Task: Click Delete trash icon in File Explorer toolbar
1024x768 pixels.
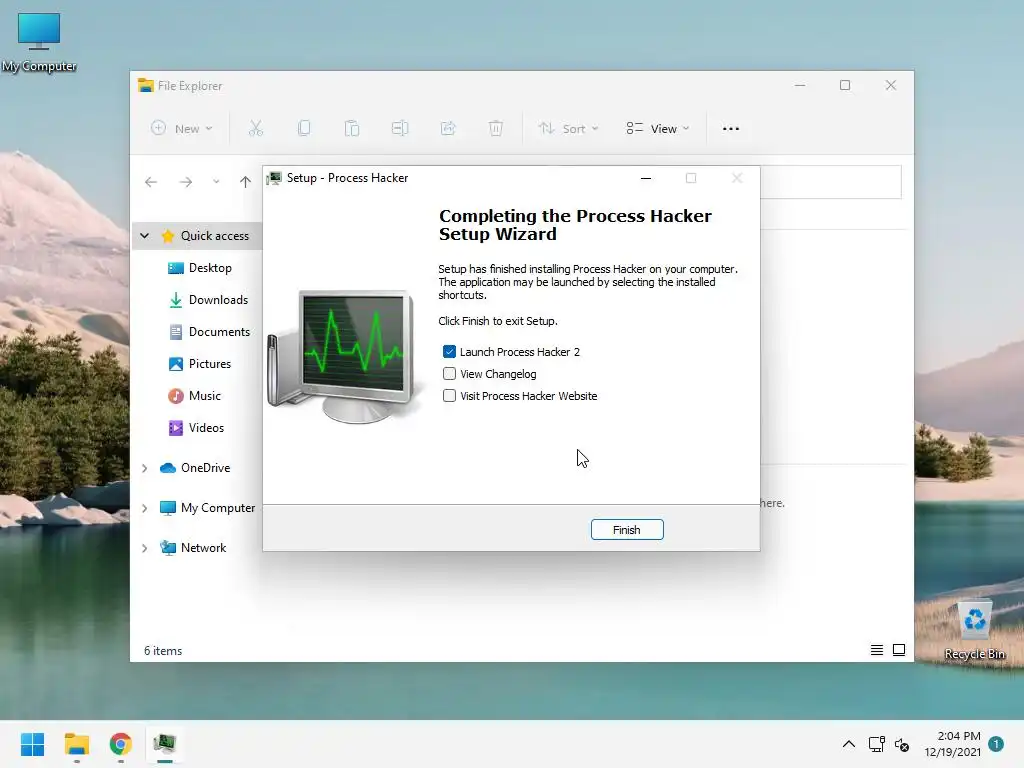Action: [x=496, y=129]
